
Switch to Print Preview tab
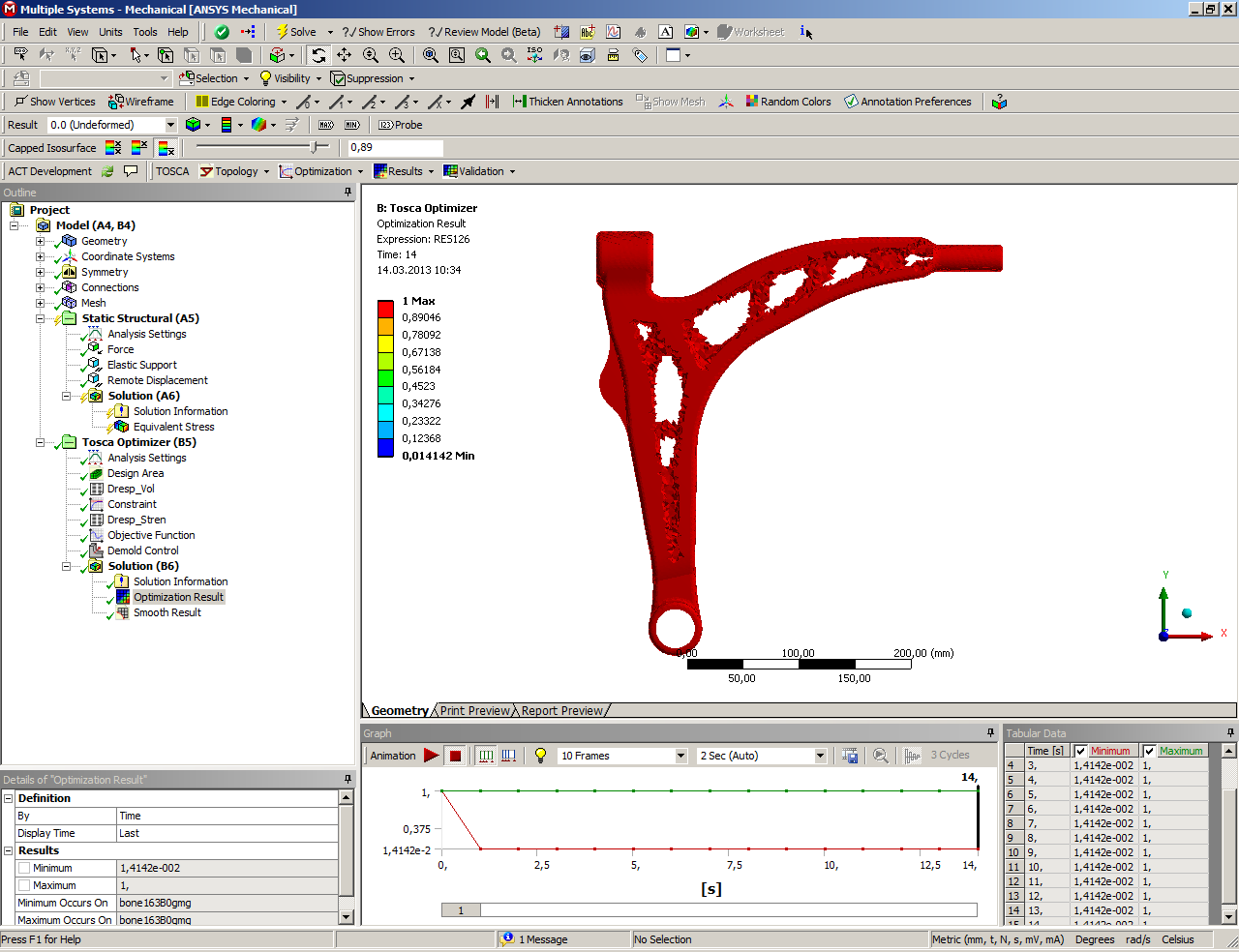[x=475, y=710]
